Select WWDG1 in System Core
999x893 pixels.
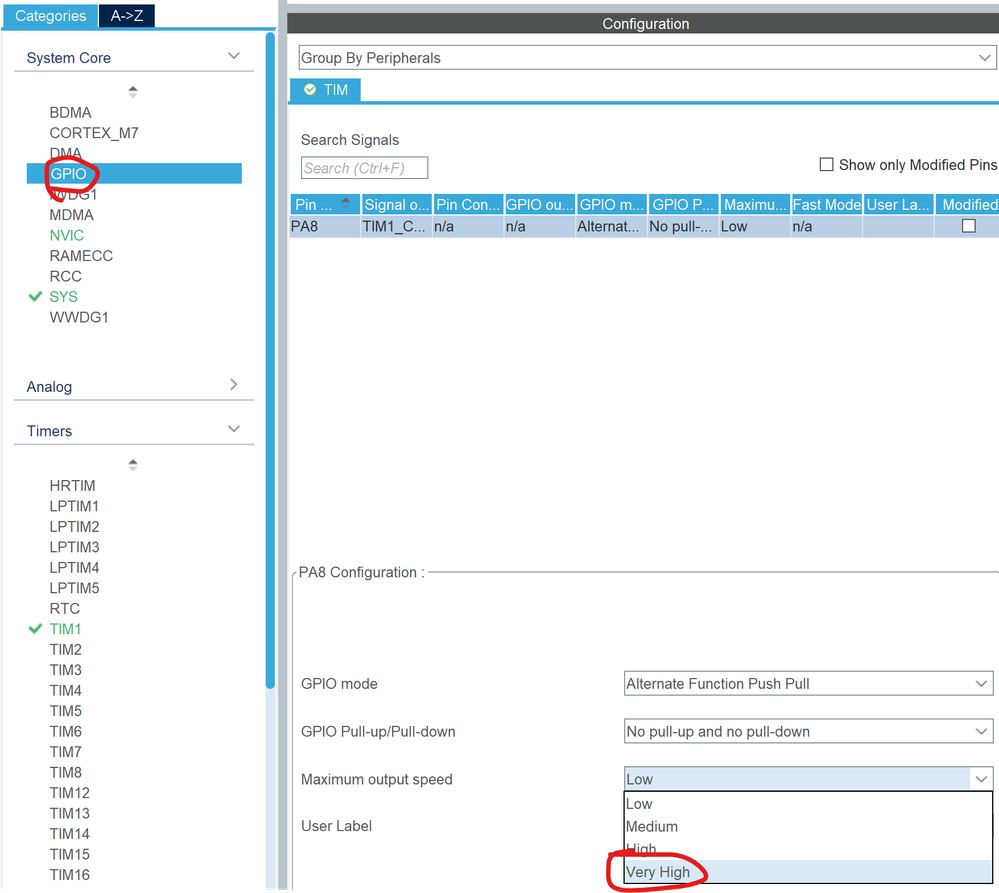(x=79, y=317)
